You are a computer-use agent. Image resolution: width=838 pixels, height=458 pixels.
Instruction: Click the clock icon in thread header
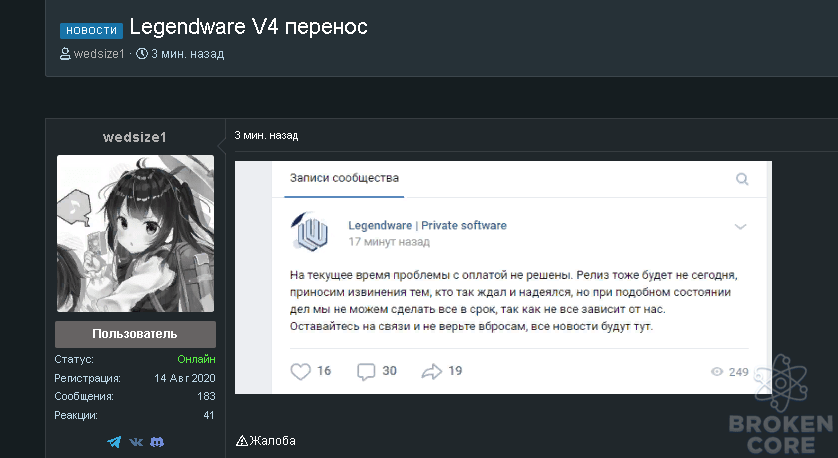click(x=142, y=54)
